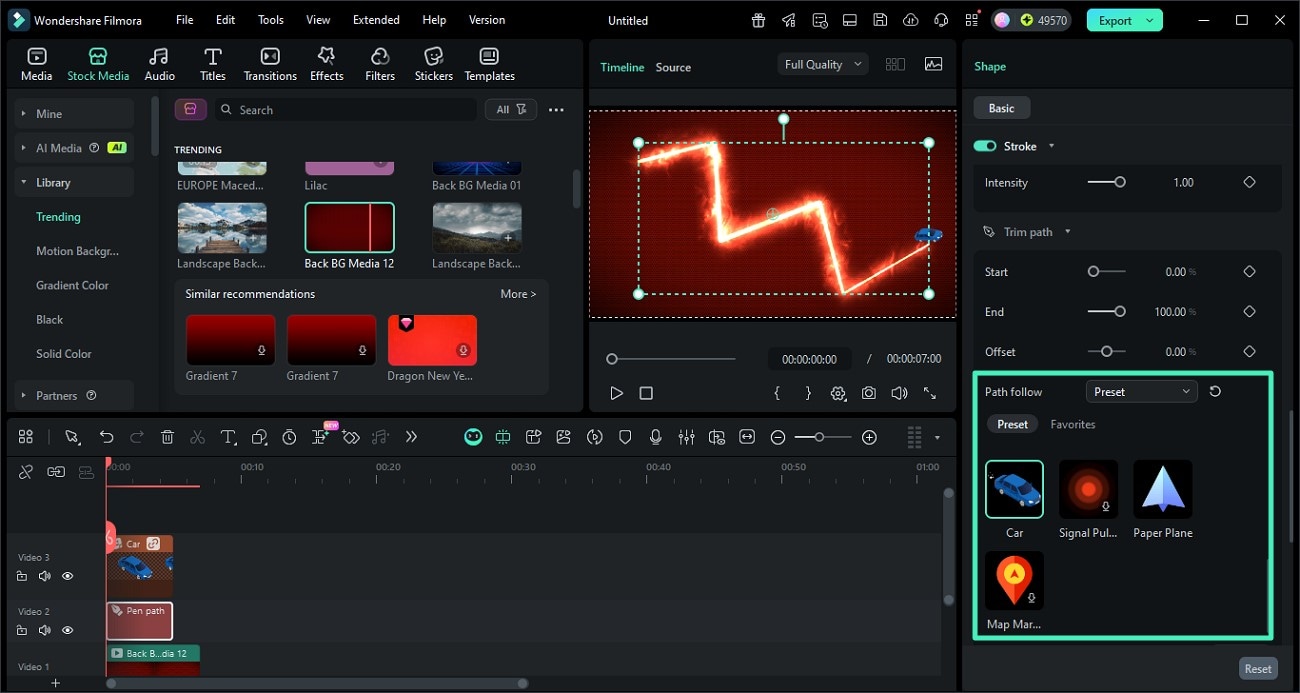Open the Path follow Preset dropdown
Image resolution: width=1300 pixels, height=693 pixels.
click(x=1141, y=392)
